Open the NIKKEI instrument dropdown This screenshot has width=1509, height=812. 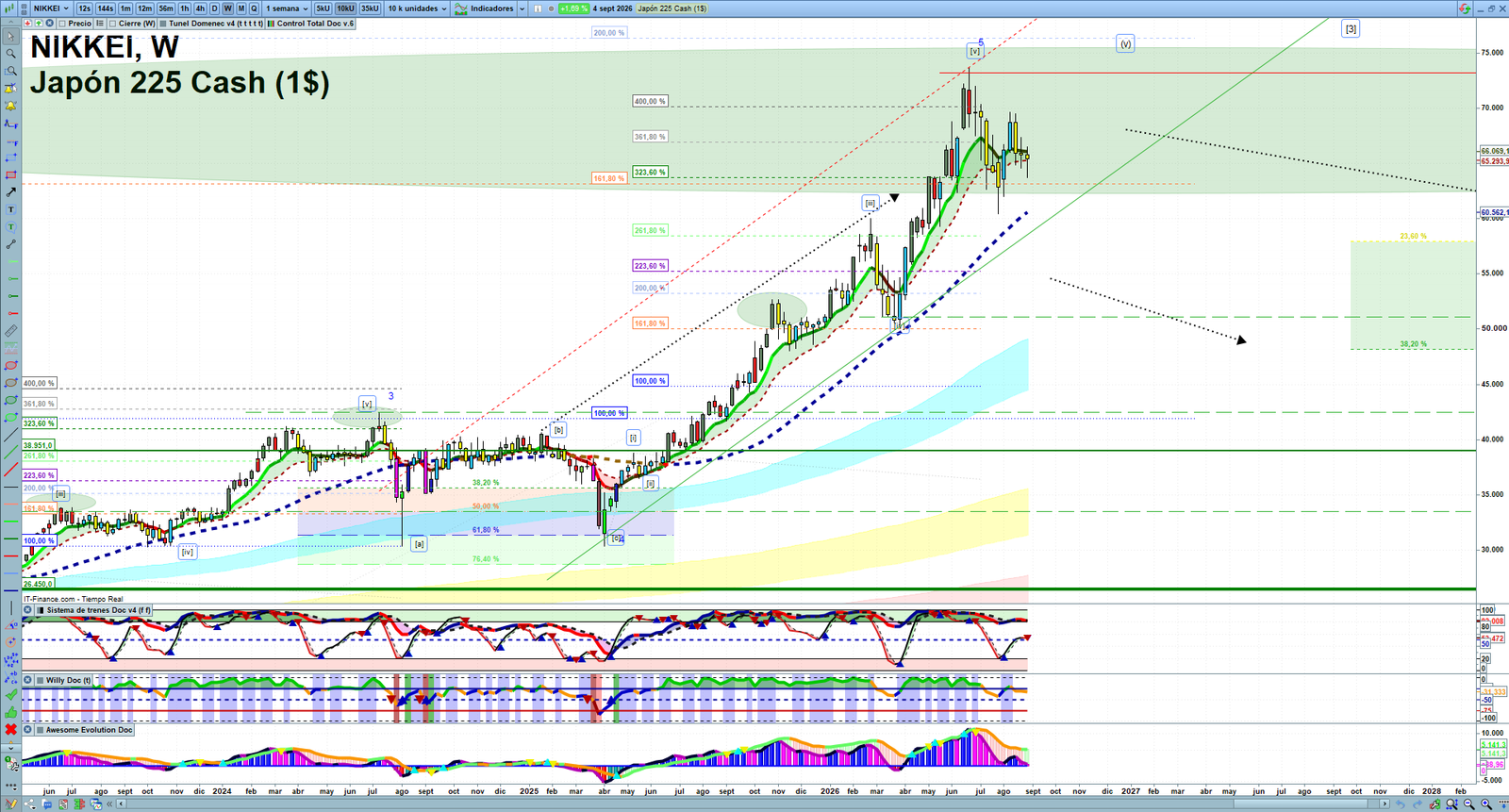click(x=51, y=8)
